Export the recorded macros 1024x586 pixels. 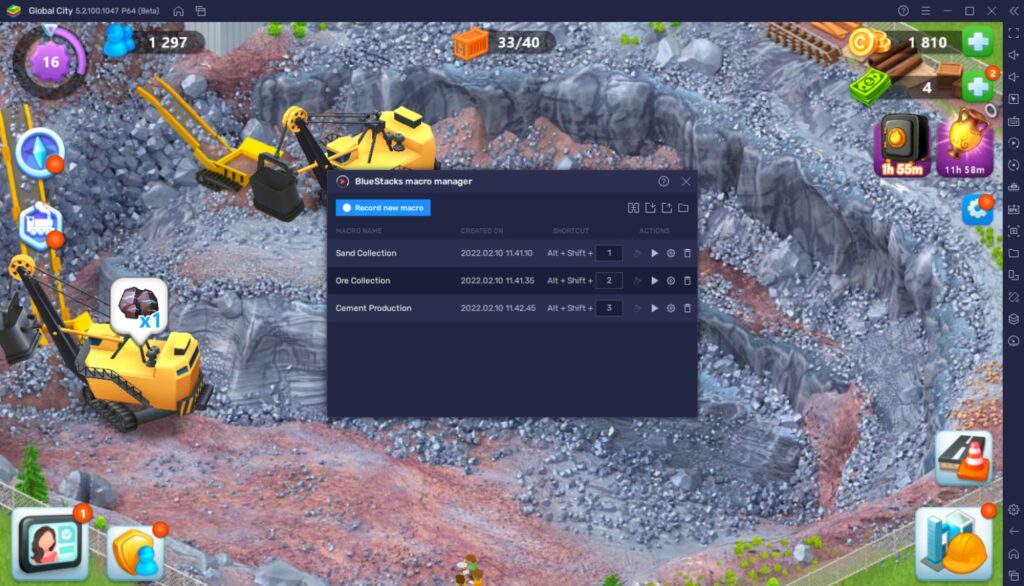coord(668,207)
